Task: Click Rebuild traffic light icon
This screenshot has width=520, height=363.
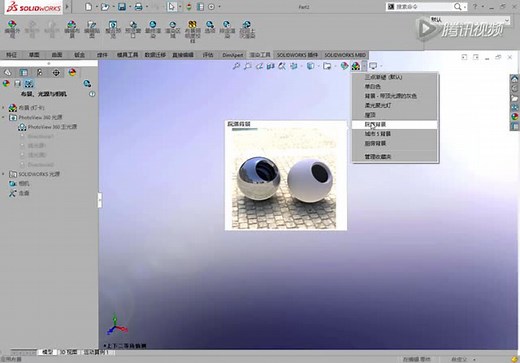Action: point(189,7)
